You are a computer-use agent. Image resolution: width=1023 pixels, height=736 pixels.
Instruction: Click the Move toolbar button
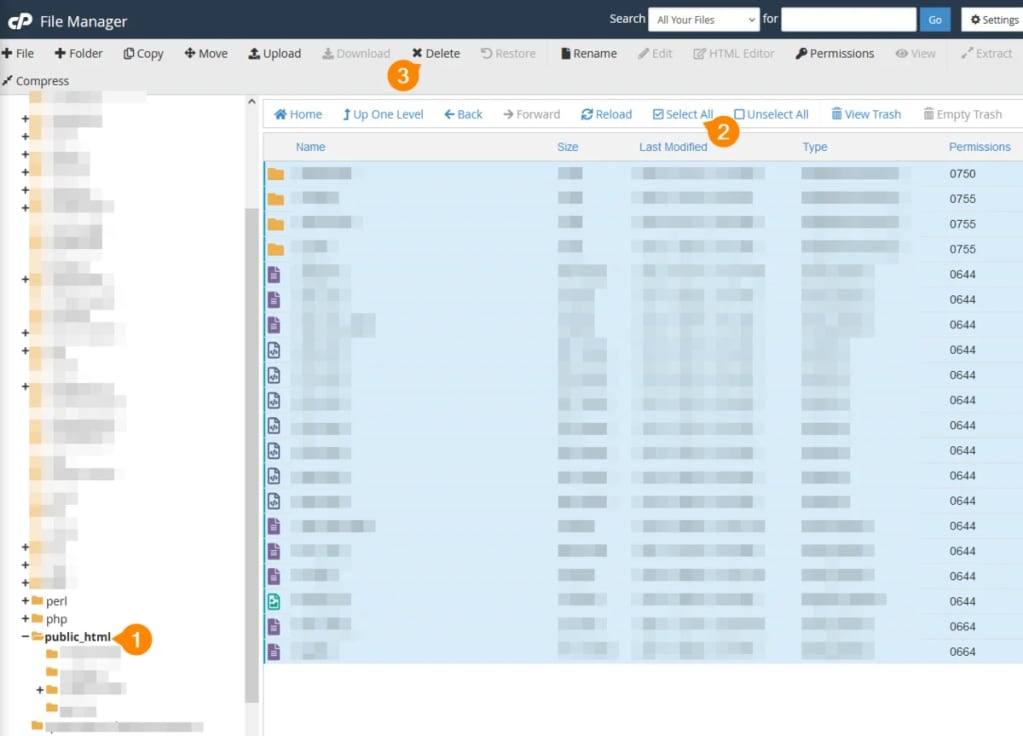point(206,54)
